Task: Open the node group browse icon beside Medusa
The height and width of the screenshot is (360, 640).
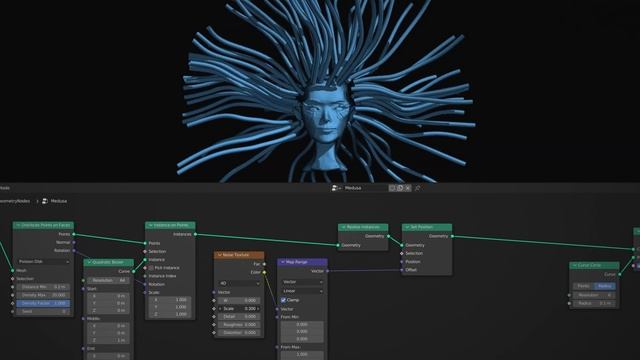Action: coord(336,188)
